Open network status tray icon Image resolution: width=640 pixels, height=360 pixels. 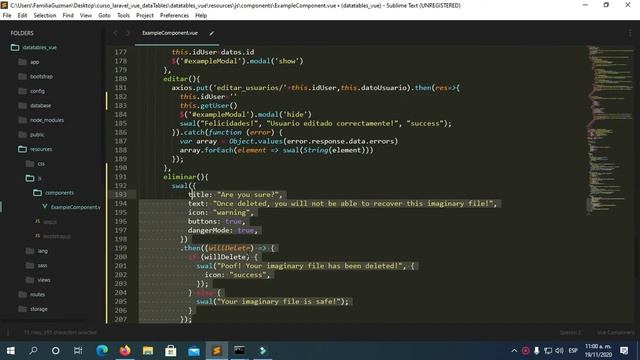[548, 351]
